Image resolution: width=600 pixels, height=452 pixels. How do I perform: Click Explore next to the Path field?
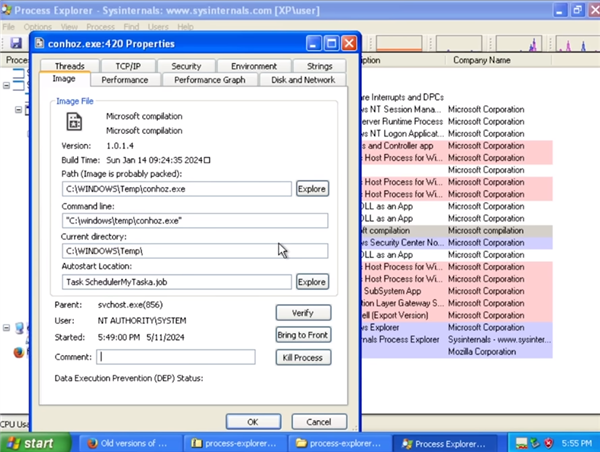tap(312, 188)
